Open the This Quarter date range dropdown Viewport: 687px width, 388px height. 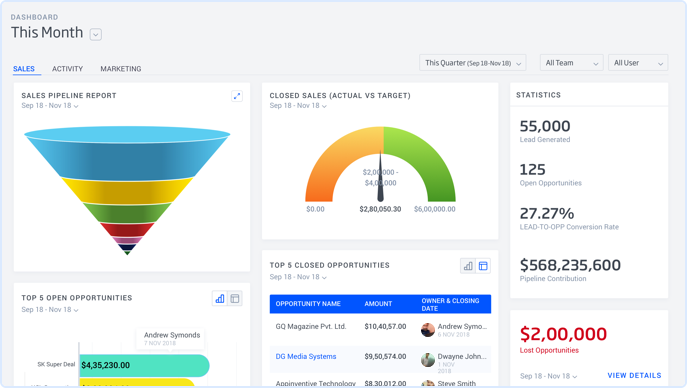473,63
